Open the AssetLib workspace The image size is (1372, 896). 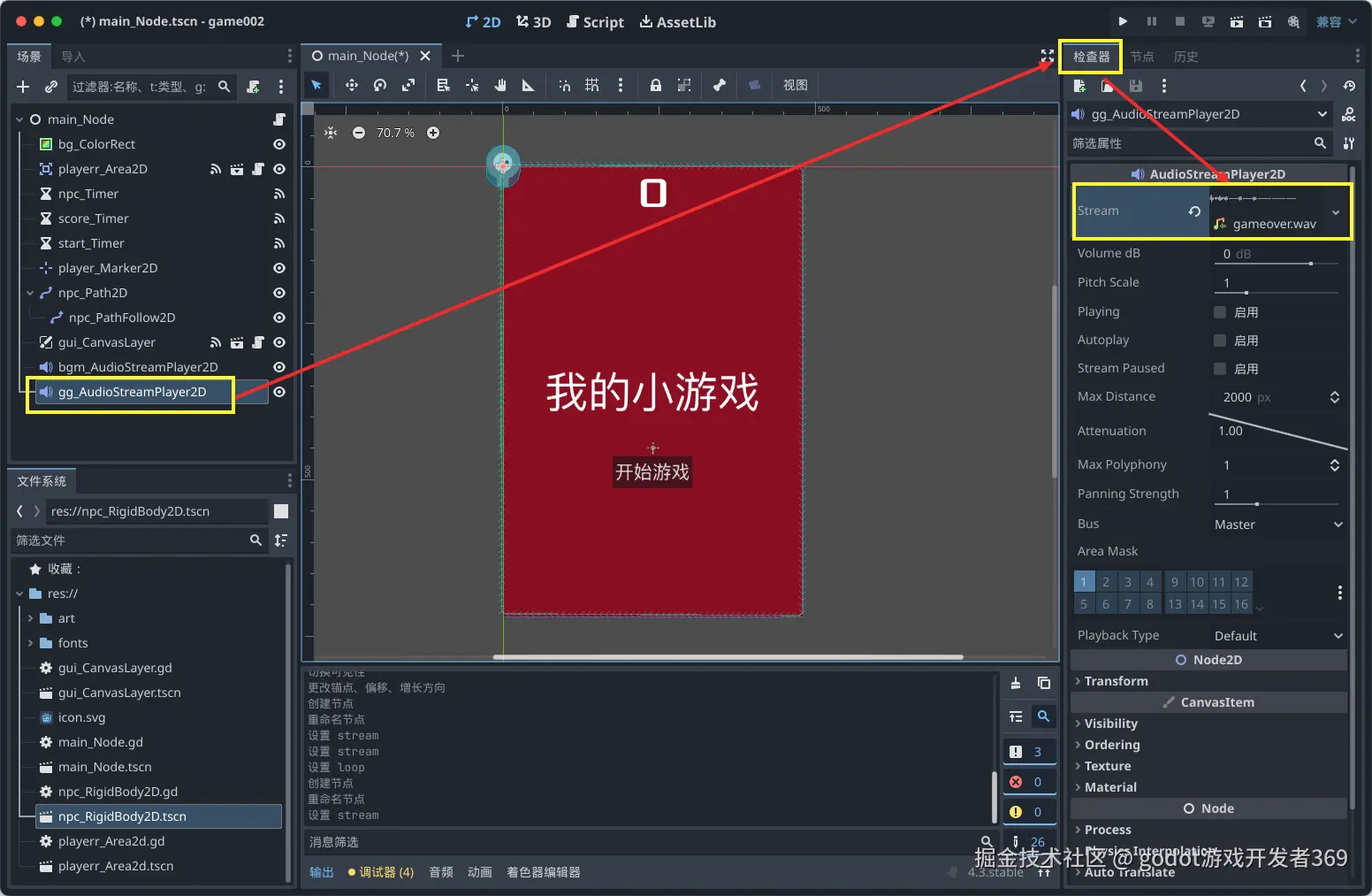point(677,22)
